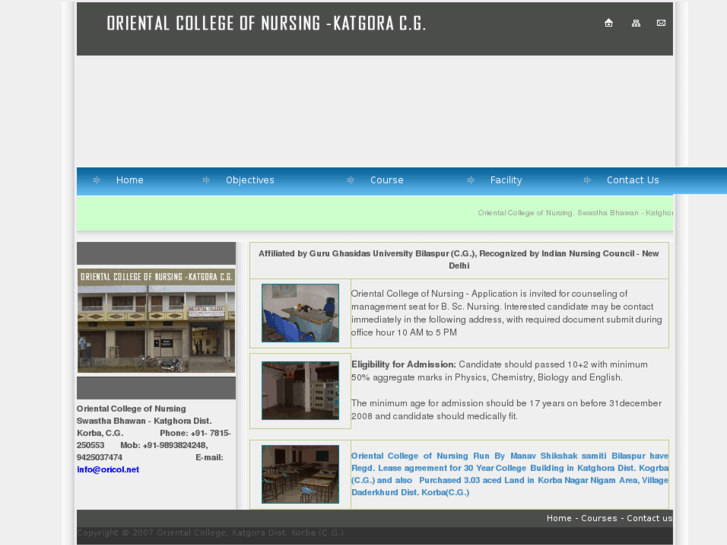Click the 'Eligibility for Admission:' text
This screenshot has width=727, height=545.
pos(403,365)
